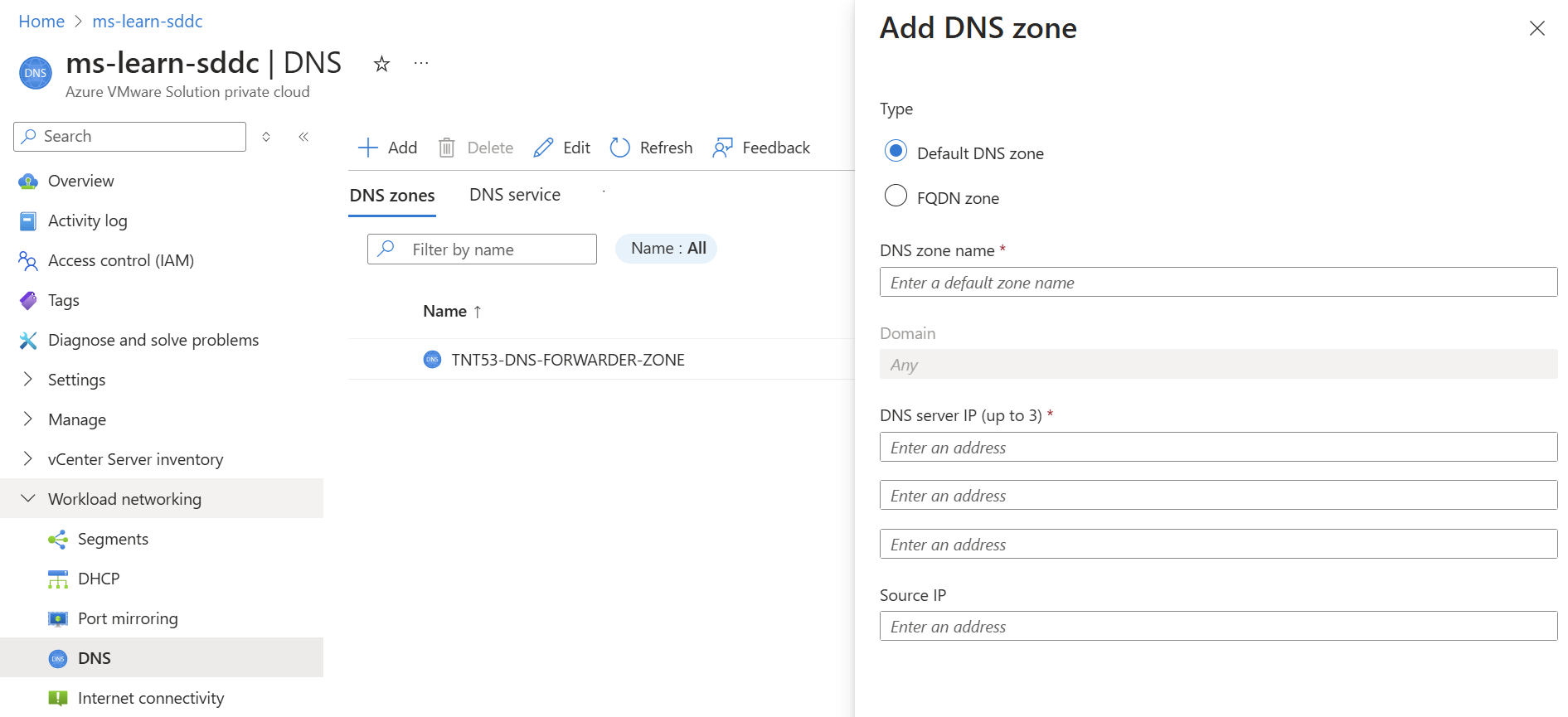Open Internet connectivity item
Screen dimensions: 1568x717
pyautogui.click(x=151, y=698)
